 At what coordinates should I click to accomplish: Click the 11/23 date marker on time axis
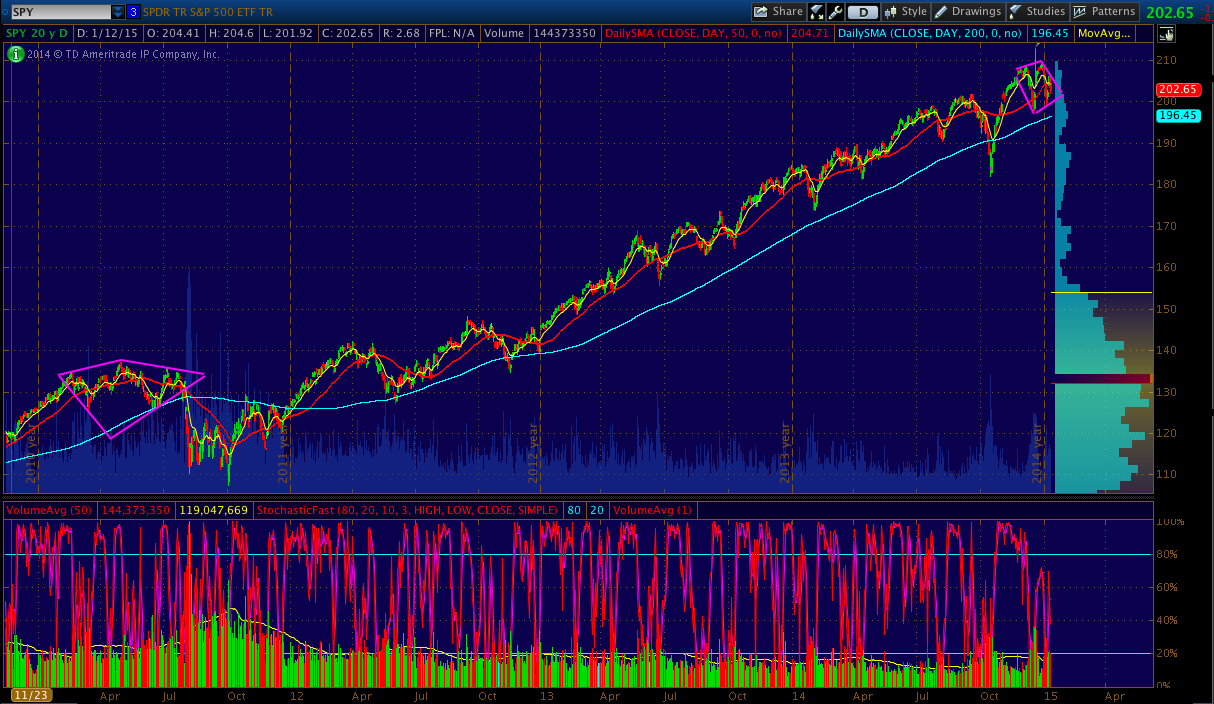(25, 695)
